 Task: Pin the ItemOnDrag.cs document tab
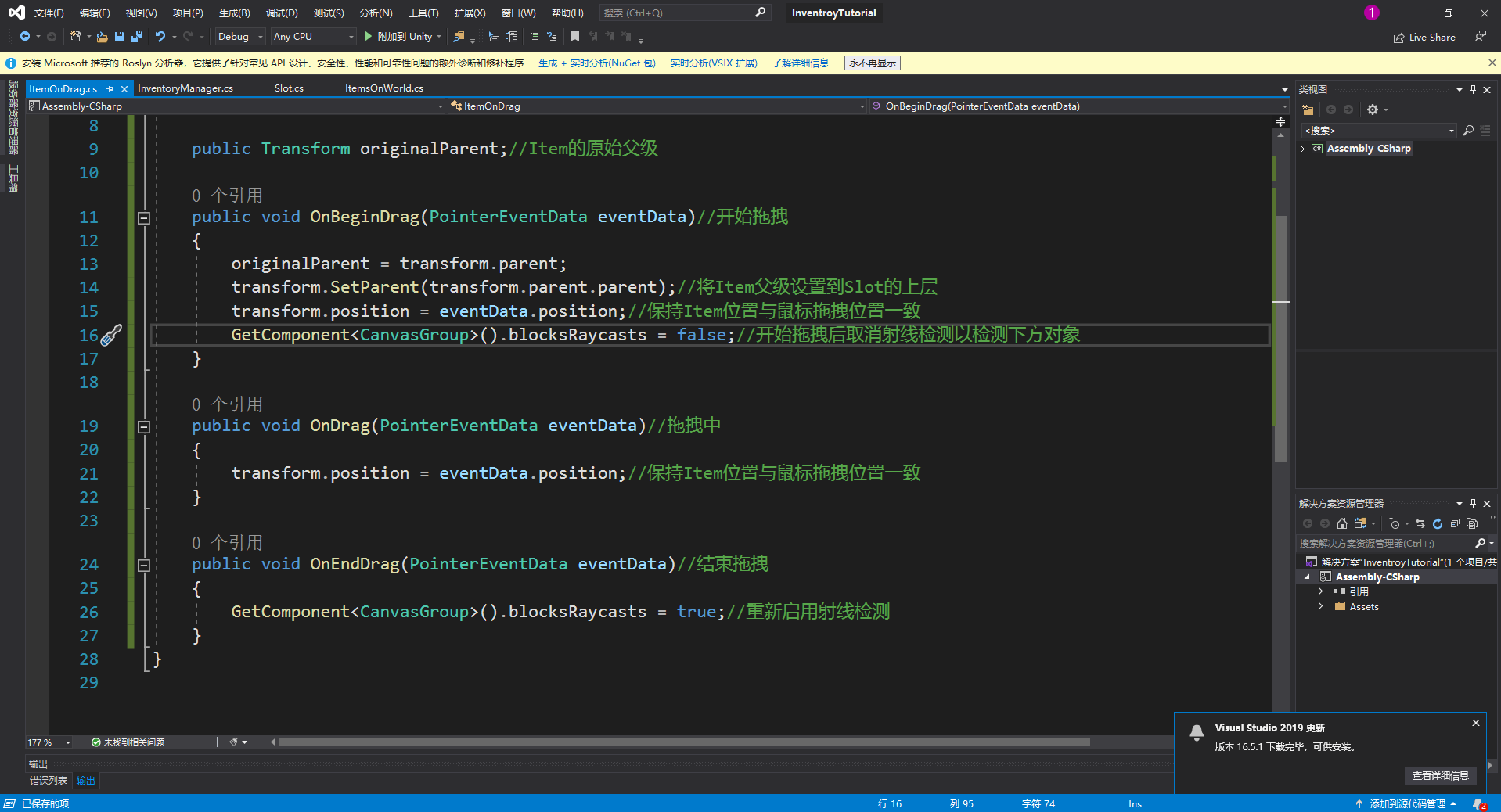(x=110, y=88)
